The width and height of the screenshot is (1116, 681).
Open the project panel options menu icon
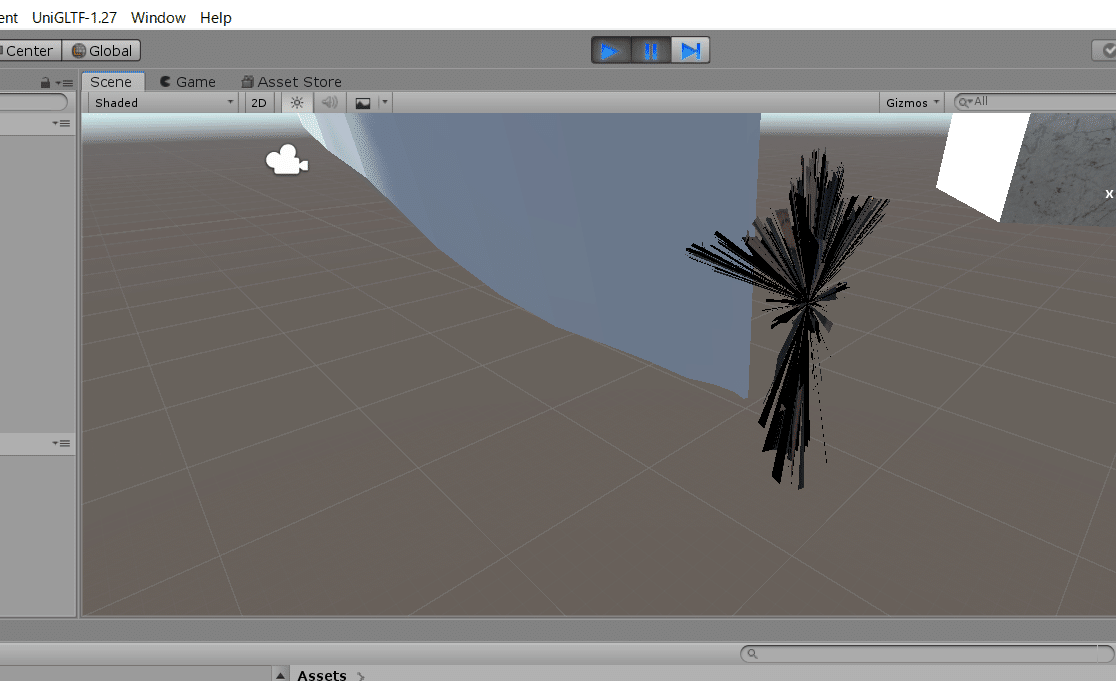(61, 443)
